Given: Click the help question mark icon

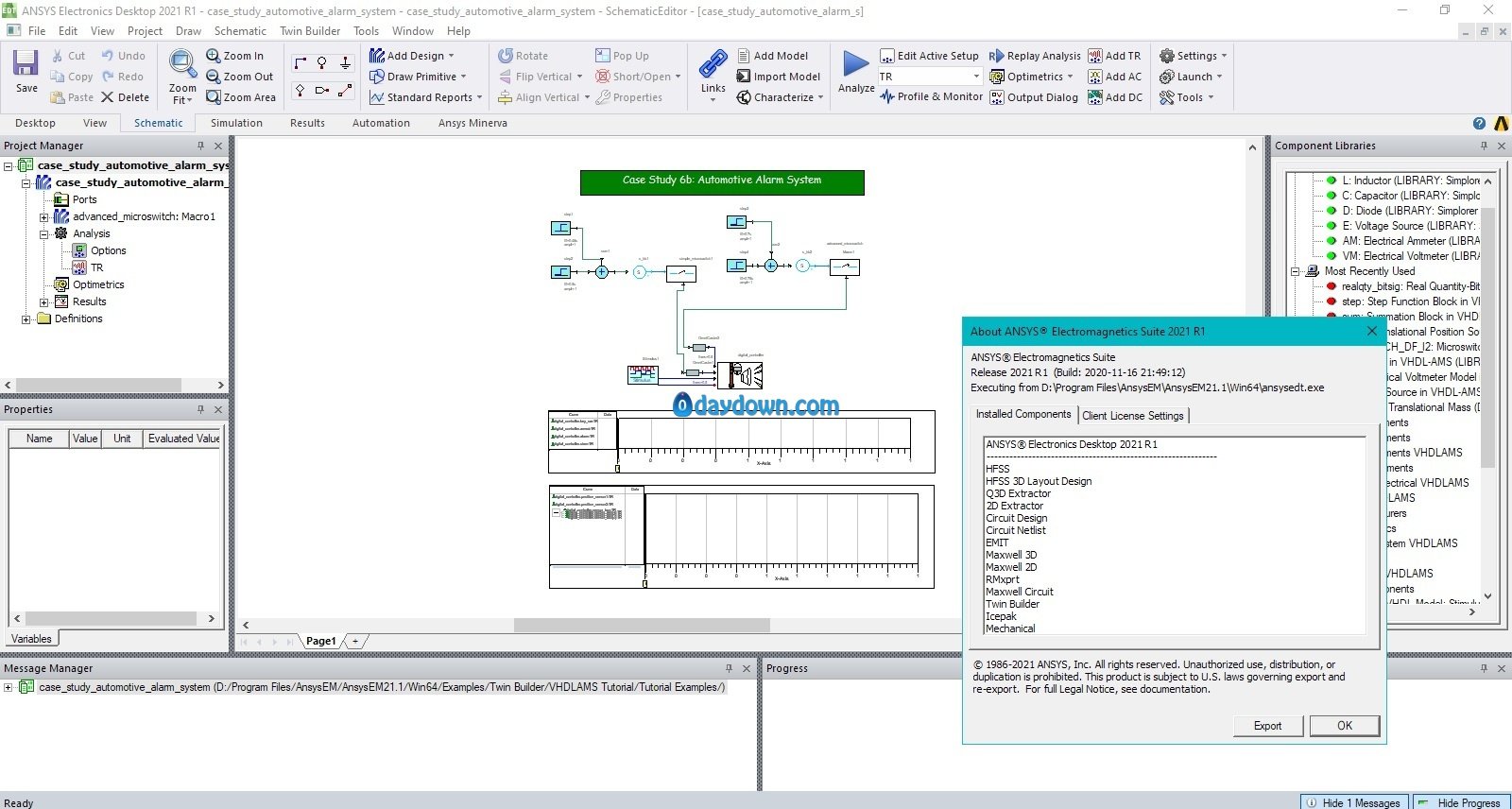Looking at the screenshot, I should 1479,123.
